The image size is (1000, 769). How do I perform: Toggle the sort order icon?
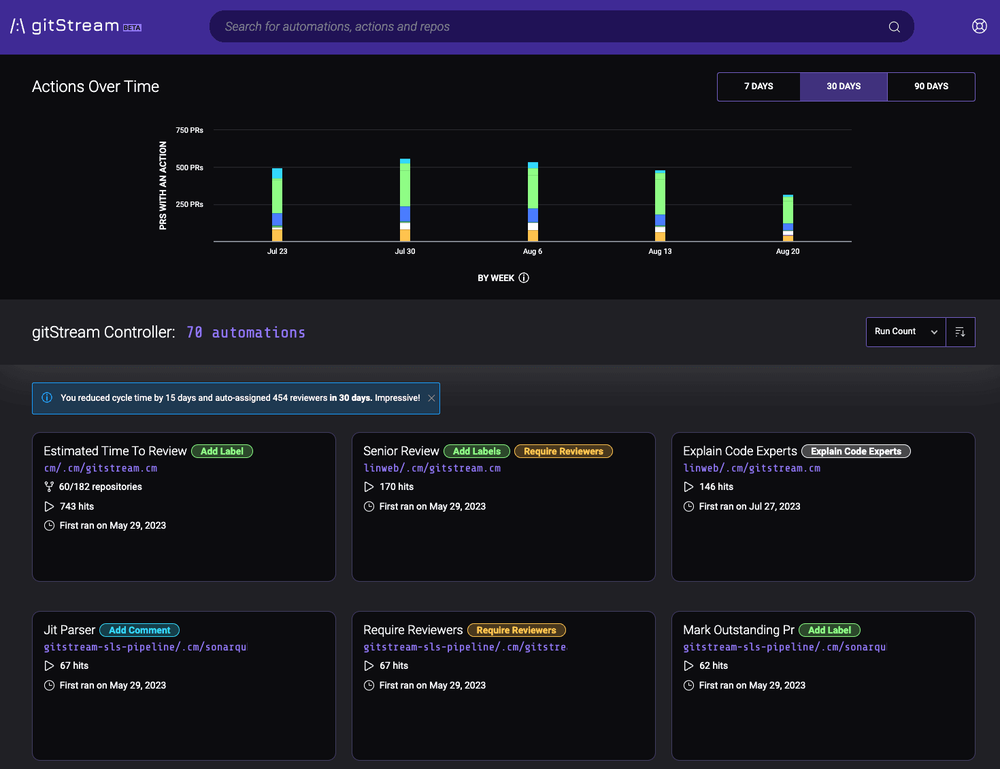960,332
